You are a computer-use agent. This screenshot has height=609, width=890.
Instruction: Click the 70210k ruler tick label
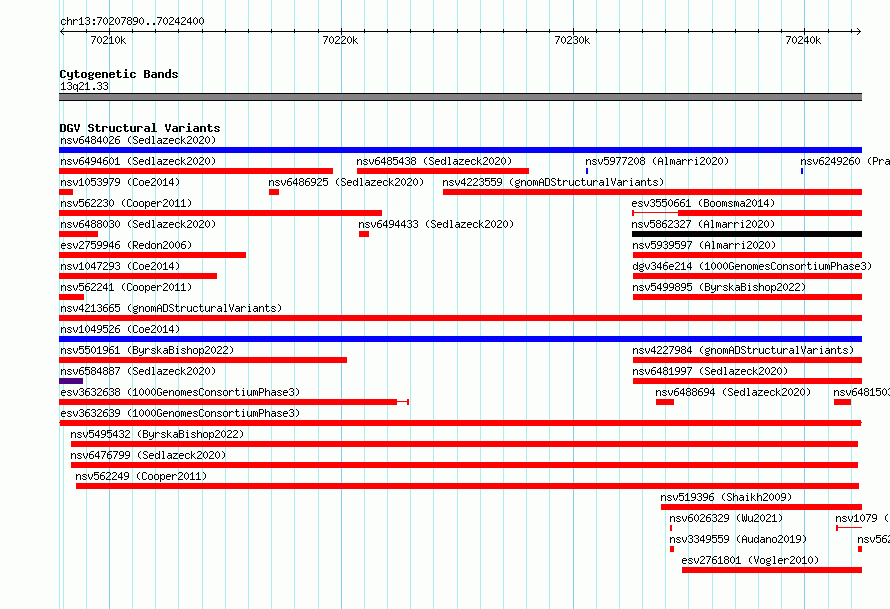pos(108,40)
